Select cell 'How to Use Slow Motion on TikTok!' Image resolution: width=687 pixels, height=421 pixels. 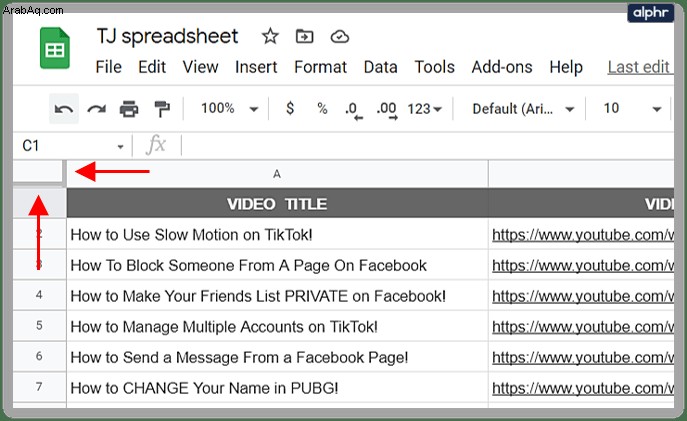click(277, 234)
